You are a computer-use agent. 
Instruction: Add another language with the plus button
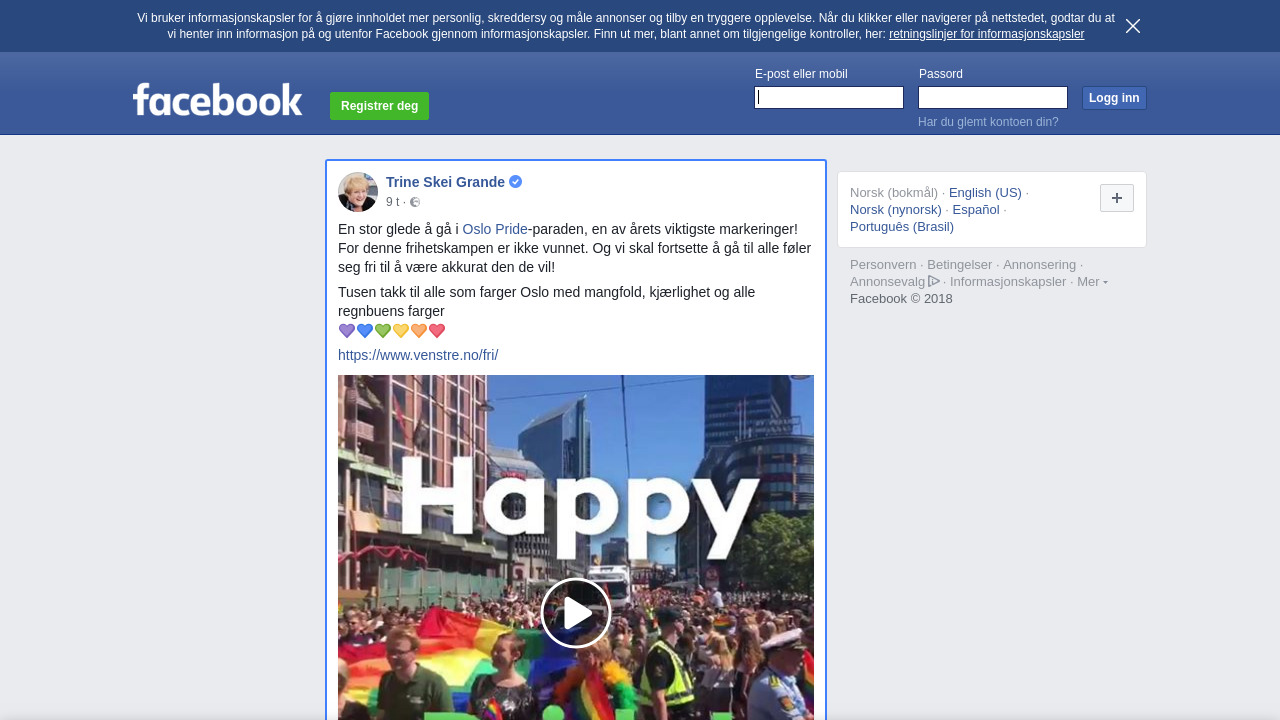click(1117, 198)
